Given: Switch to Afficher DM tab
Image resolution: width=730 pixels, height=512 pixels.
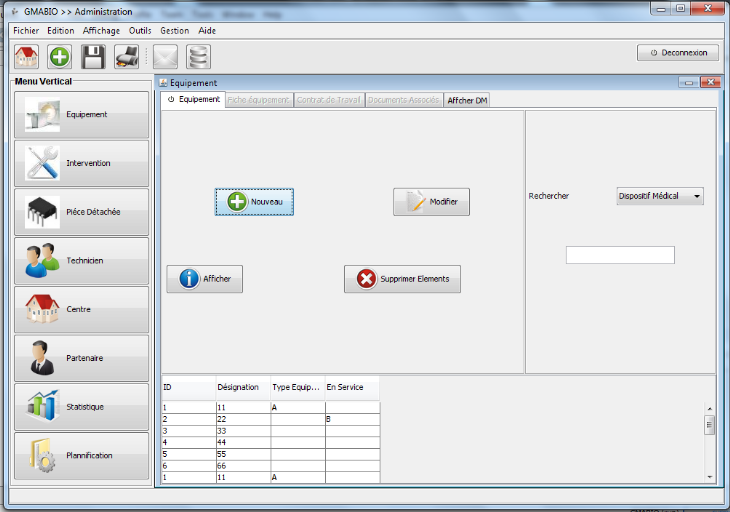Looking at the screenshot, I should [x=467, y=100].
